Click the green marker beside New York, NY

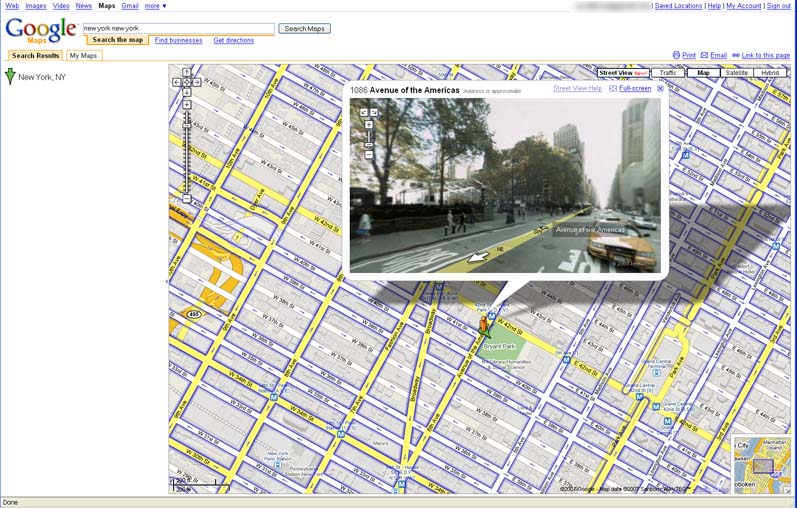tap(10, 76)
